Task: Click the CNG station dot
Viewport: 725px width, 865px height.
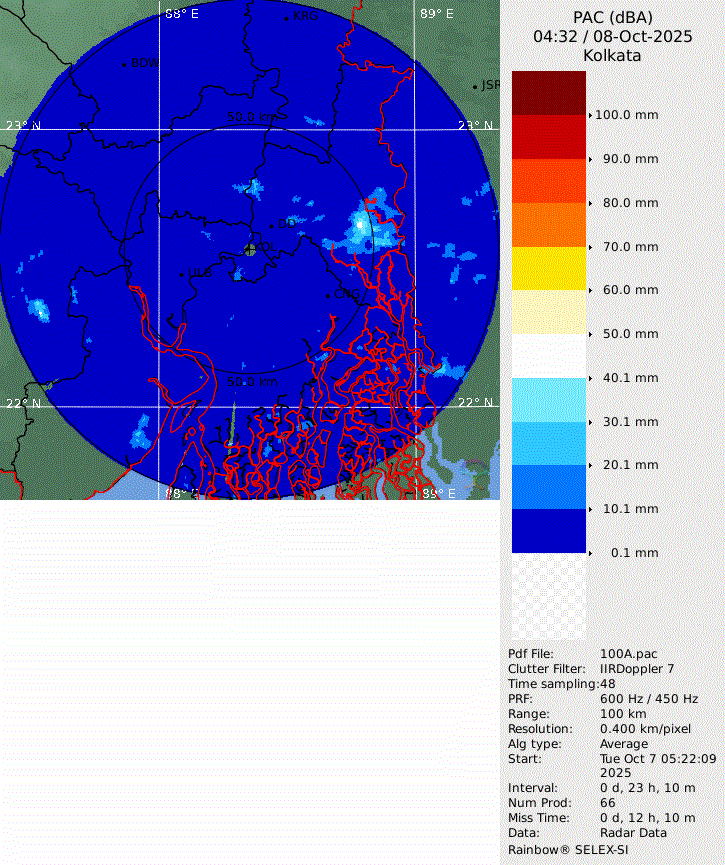Action: 328,295
